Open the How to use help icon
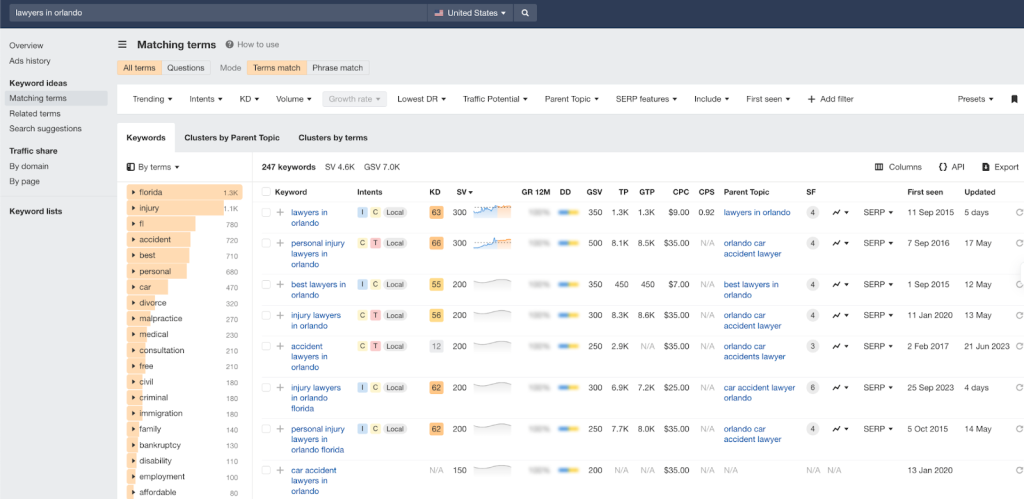1024x499 pixels. click(x=229, y=44)
